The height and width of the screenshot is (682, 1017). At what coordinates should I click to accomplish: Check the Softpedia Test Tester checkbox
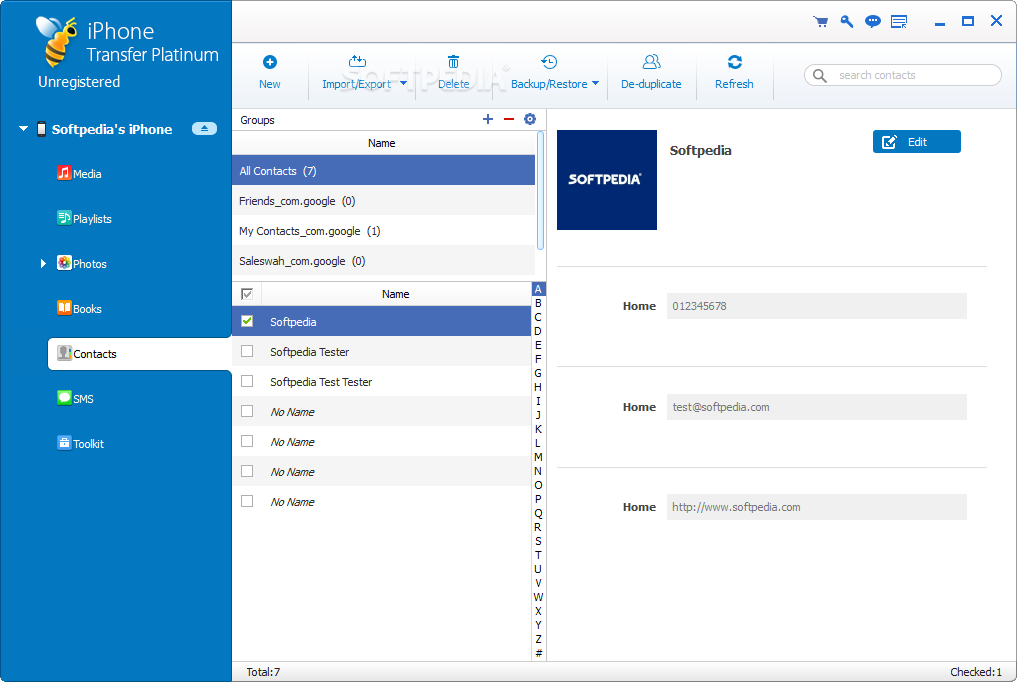pyautogui.click(x=247, y=381)
